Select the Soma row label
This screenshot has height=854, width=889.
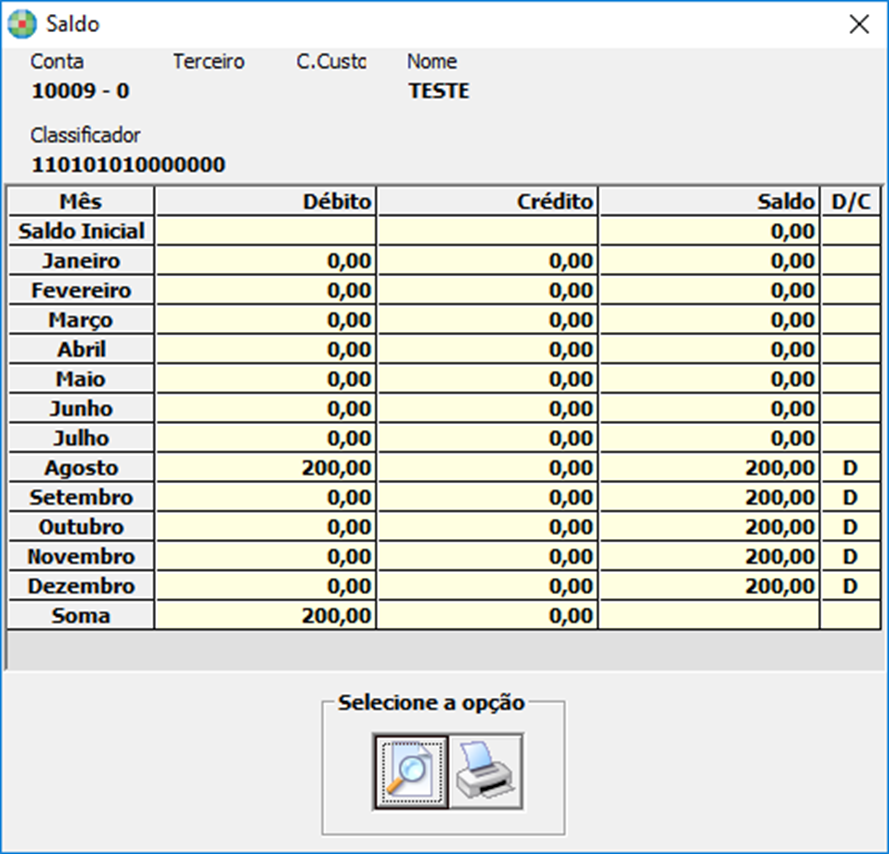(x=81, y=615)
